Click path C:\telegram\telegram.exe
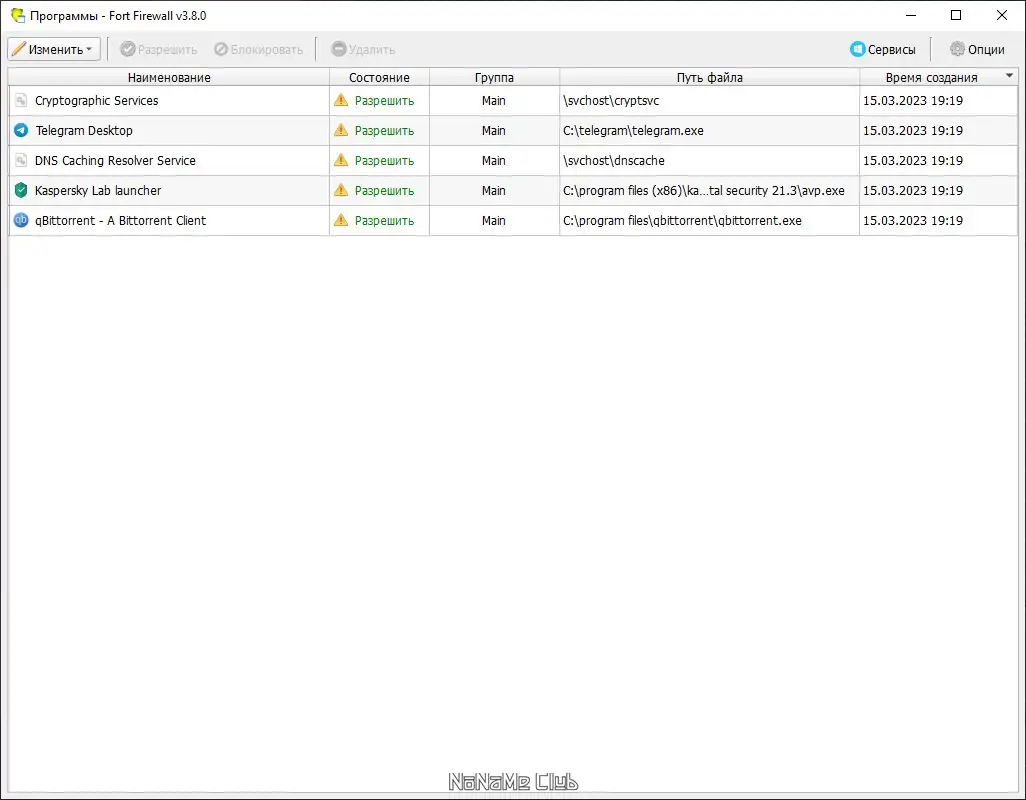 [633, 131]
